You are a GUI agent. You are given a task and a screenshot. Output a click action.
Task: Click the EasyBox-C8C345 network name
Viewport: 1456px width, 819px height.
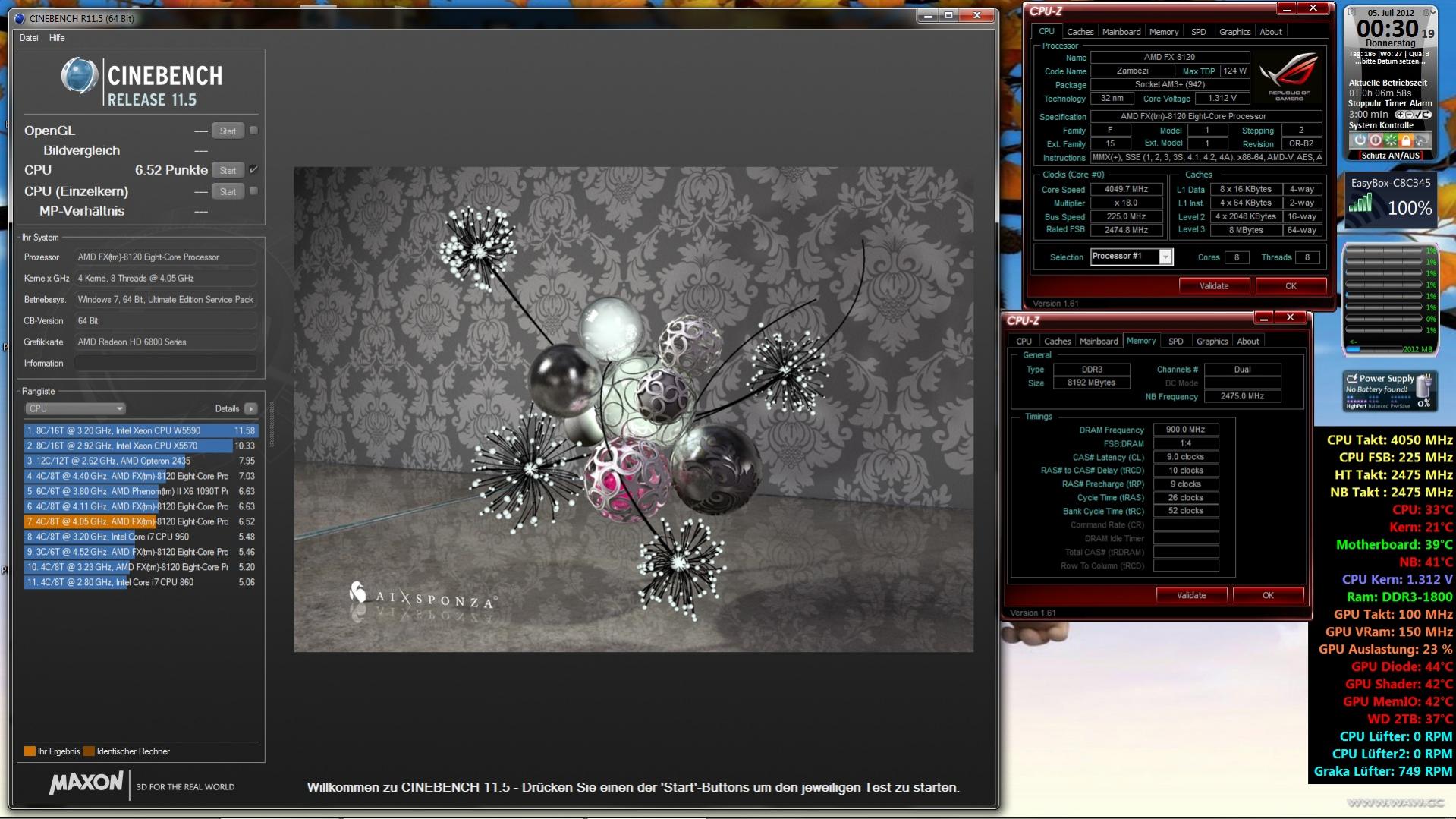(1391, 183)
